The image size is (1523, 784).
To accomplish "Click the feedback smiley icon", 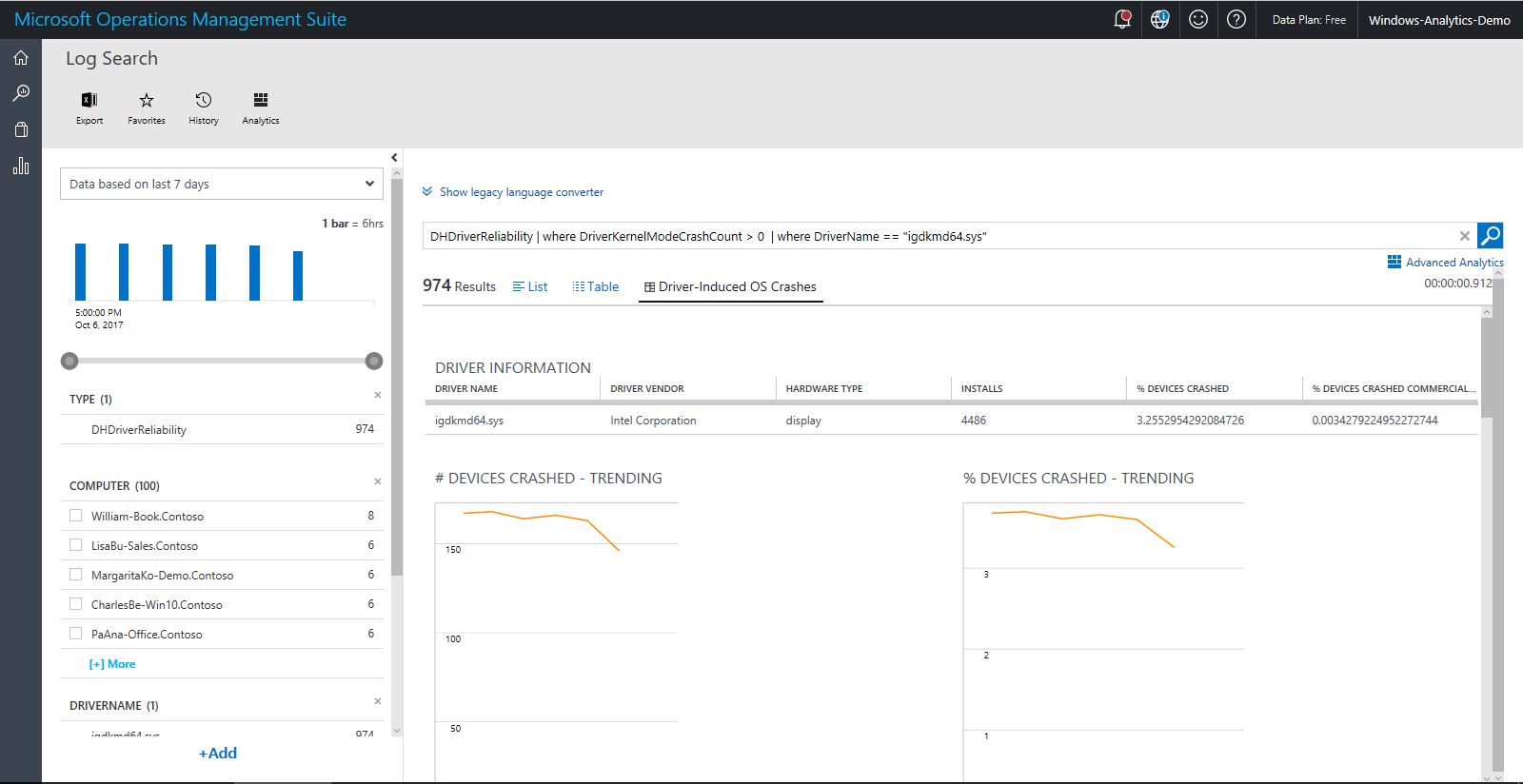I will coord(1198,20).
